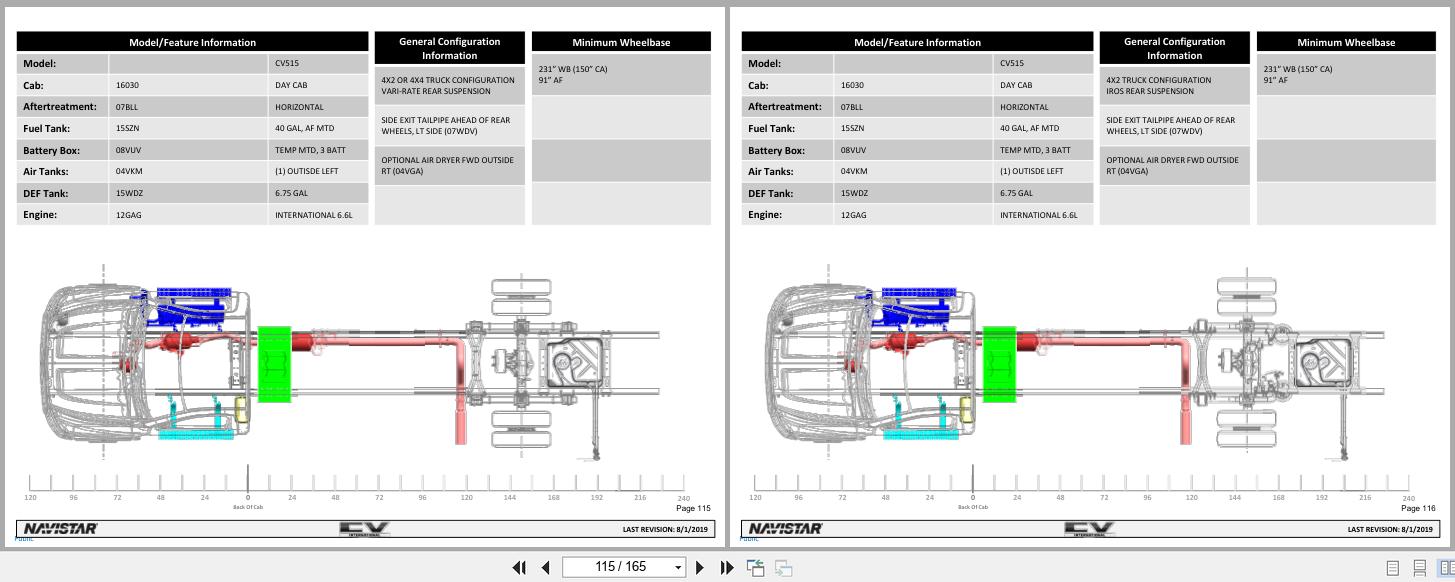Go to the first page

[x=519, y=567]
